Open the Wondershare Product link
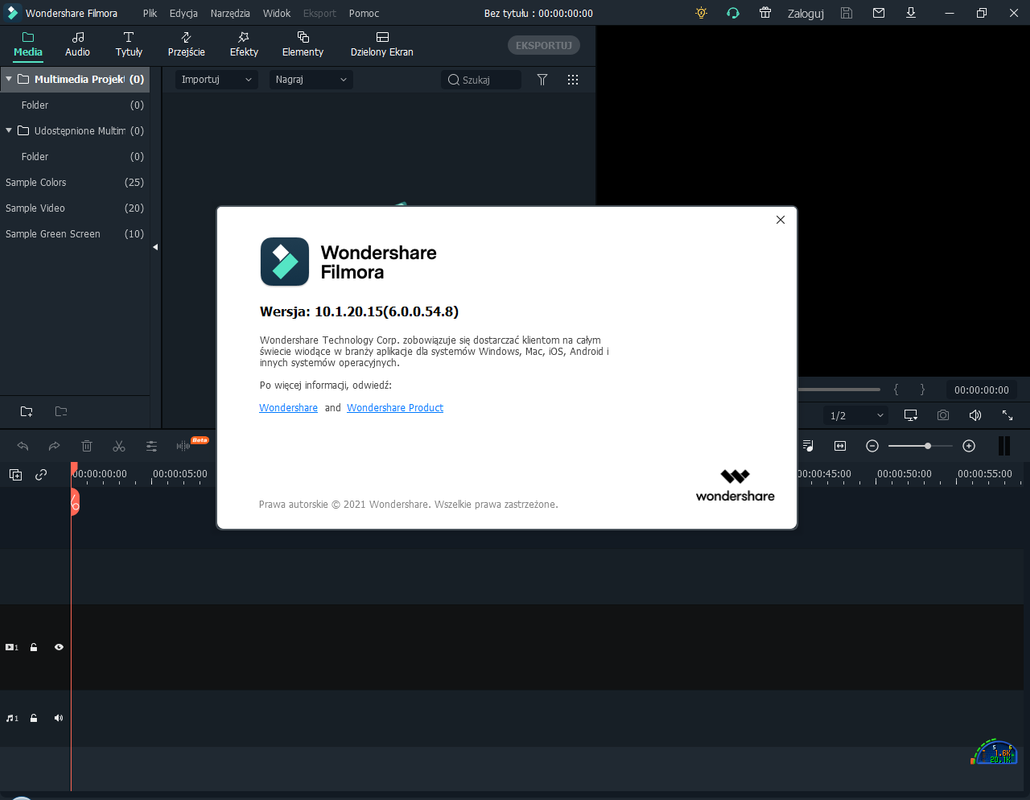Image resolution: width=1030 pixels, height=800 pixels. pos(395,408)
